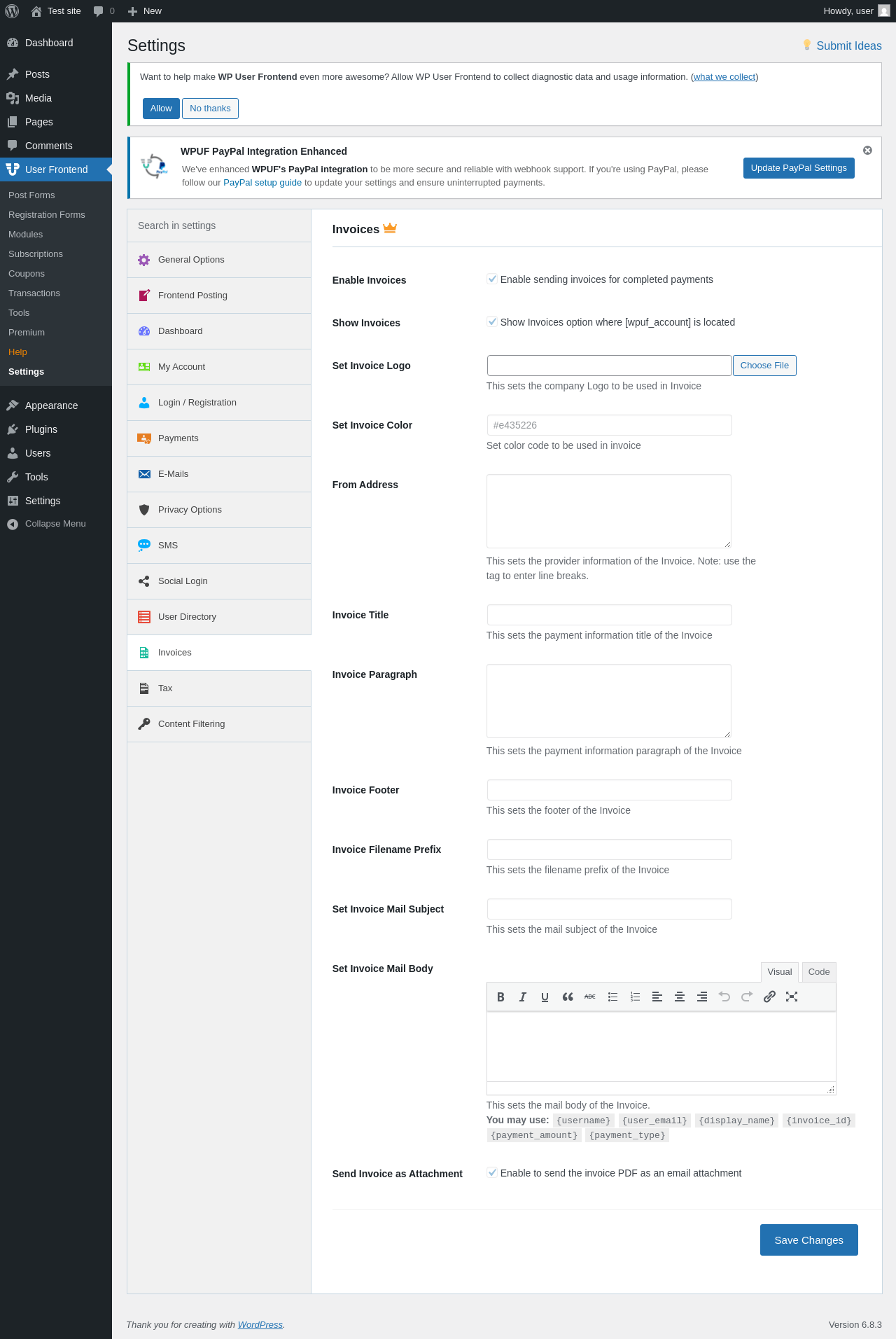
Task: Click the Privacy Options shield icon
Action: [144, 510]
